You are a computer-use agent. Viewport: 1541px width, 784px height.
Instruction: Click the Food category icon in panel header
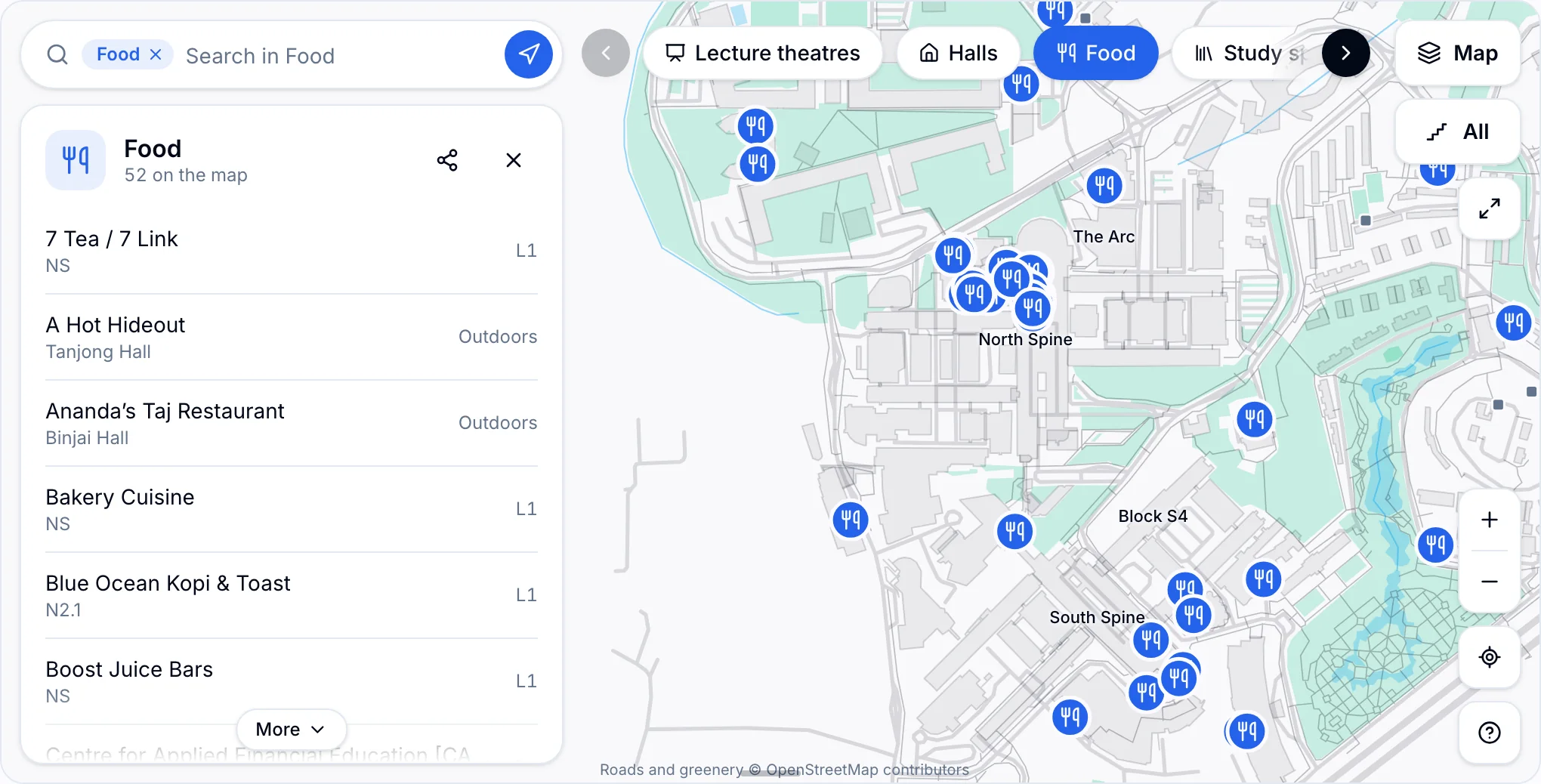76,160
